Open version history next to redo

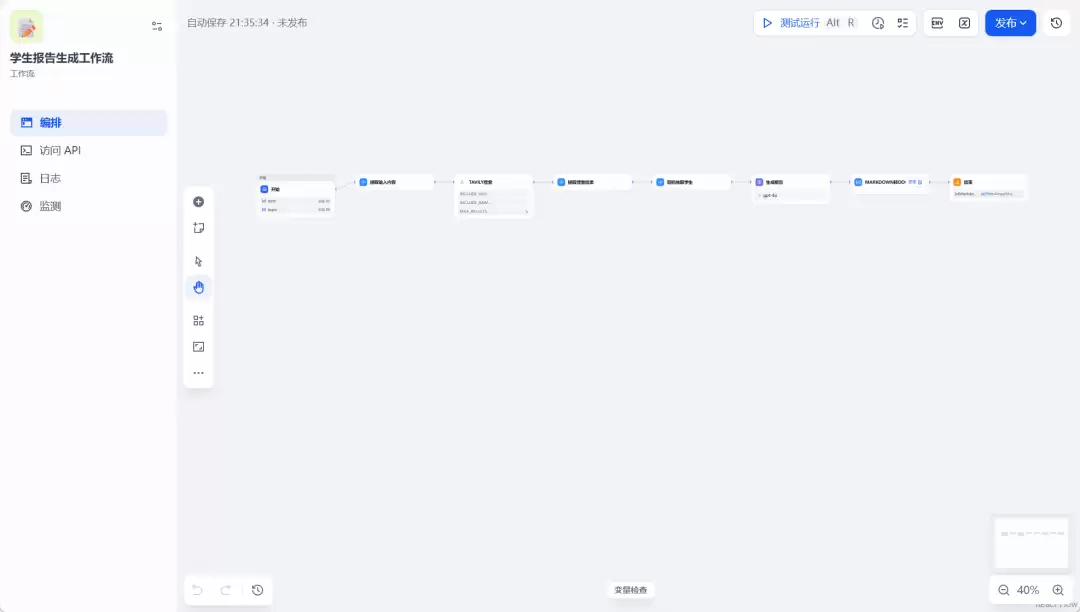click(258, 590)
